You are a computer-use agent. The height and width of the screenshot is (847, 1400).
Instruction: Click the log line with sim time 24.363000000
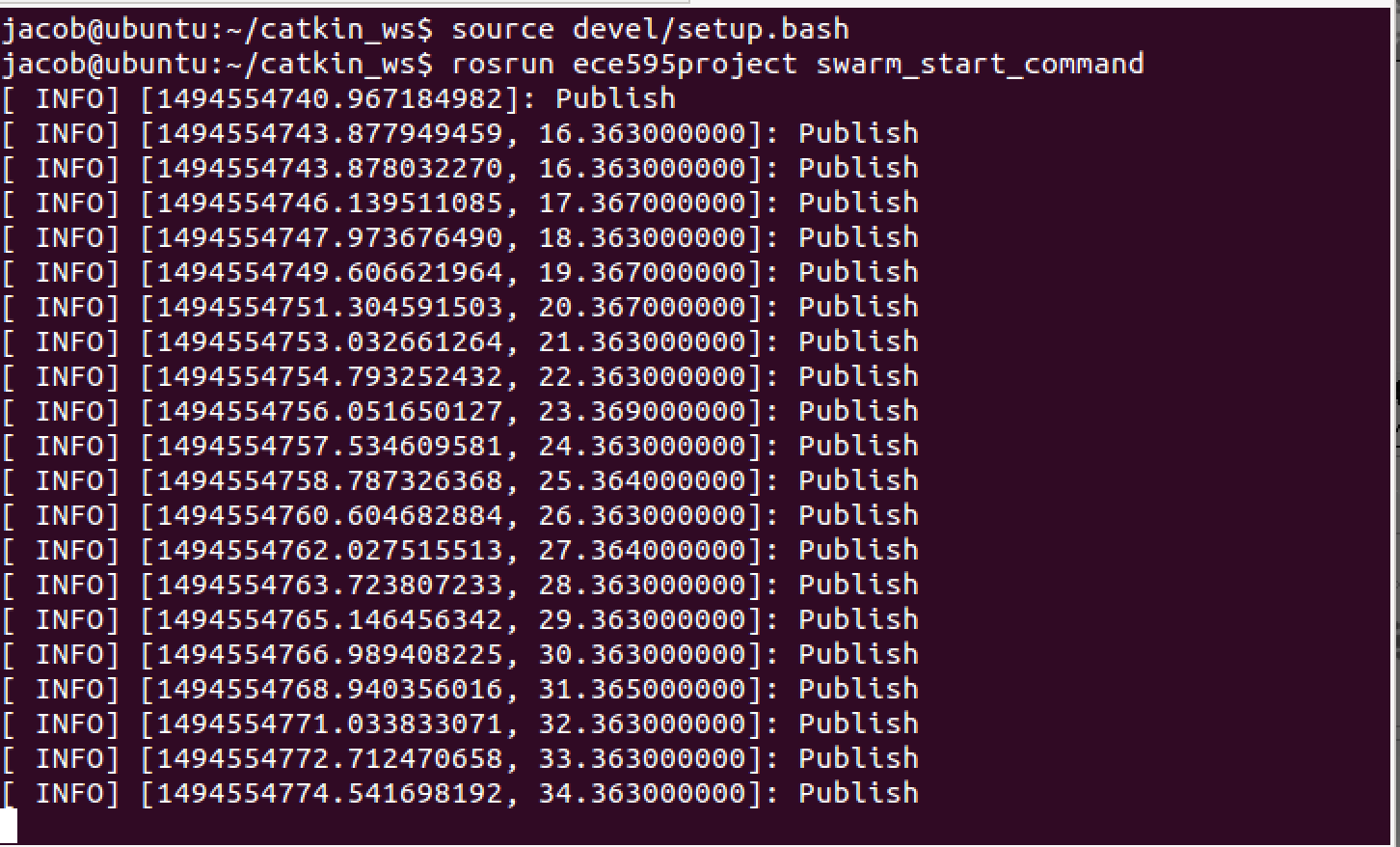click(460, 446)
